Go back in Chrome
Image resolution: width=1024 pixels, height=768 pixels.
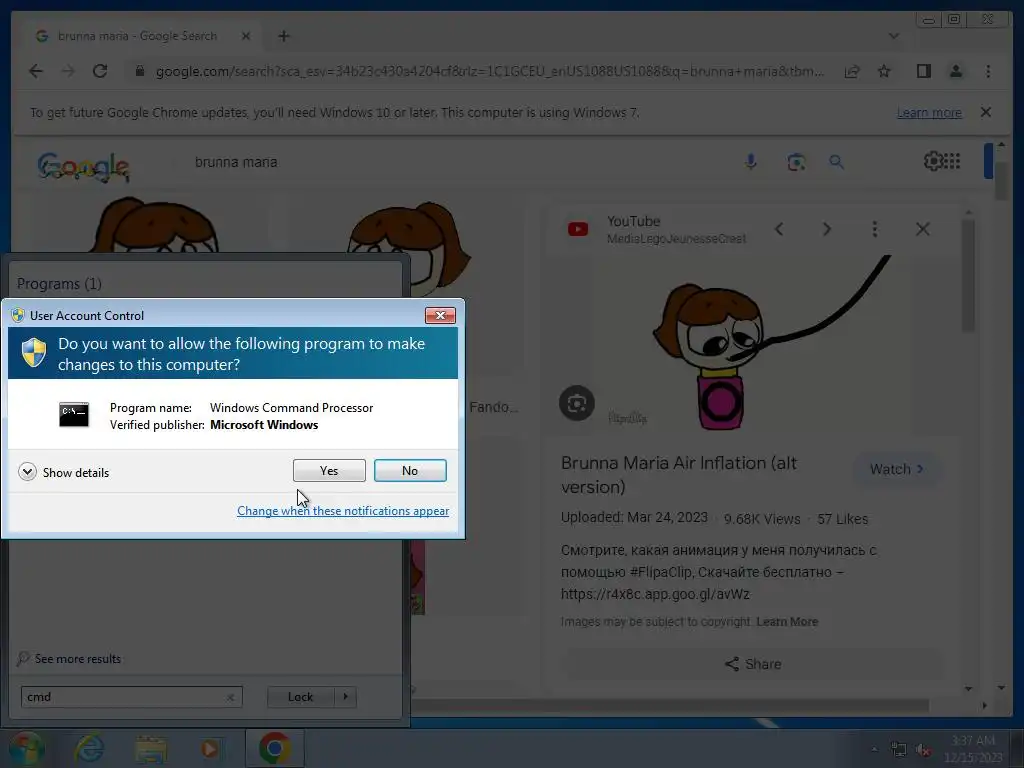(x=36, y=71)
